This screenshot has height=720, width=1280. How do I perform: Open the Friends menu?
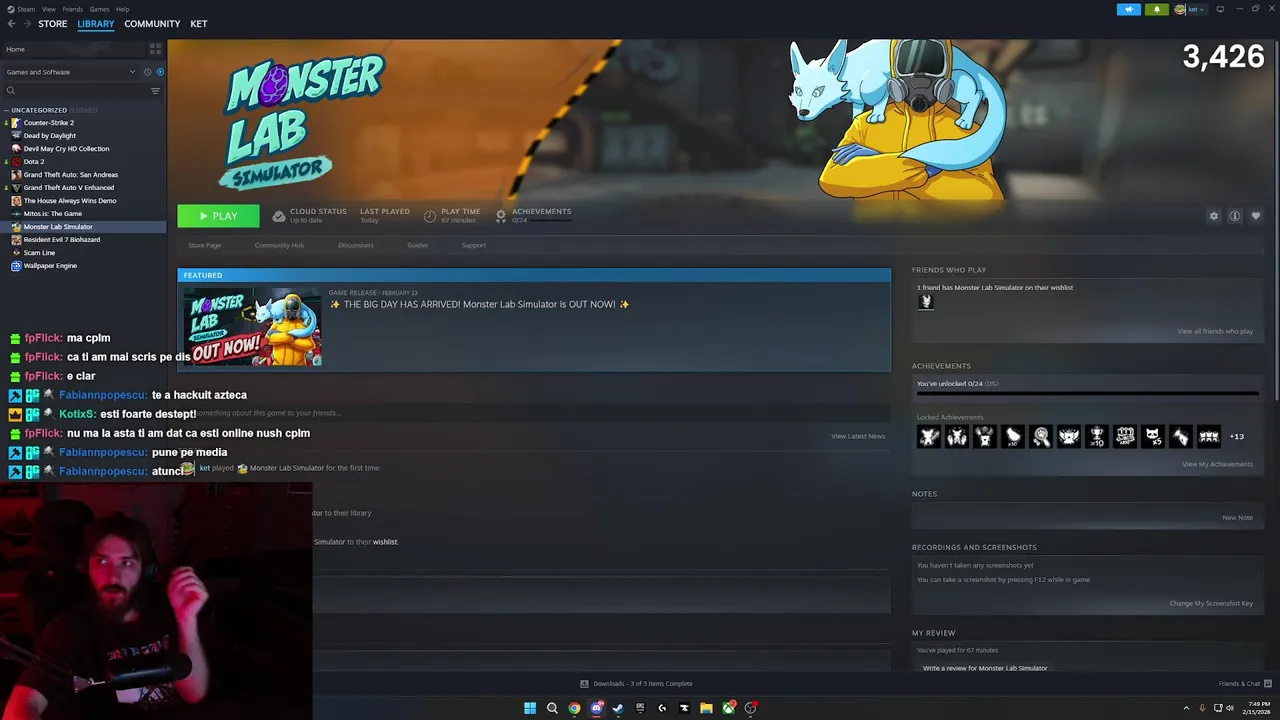[x=72, y=9]
